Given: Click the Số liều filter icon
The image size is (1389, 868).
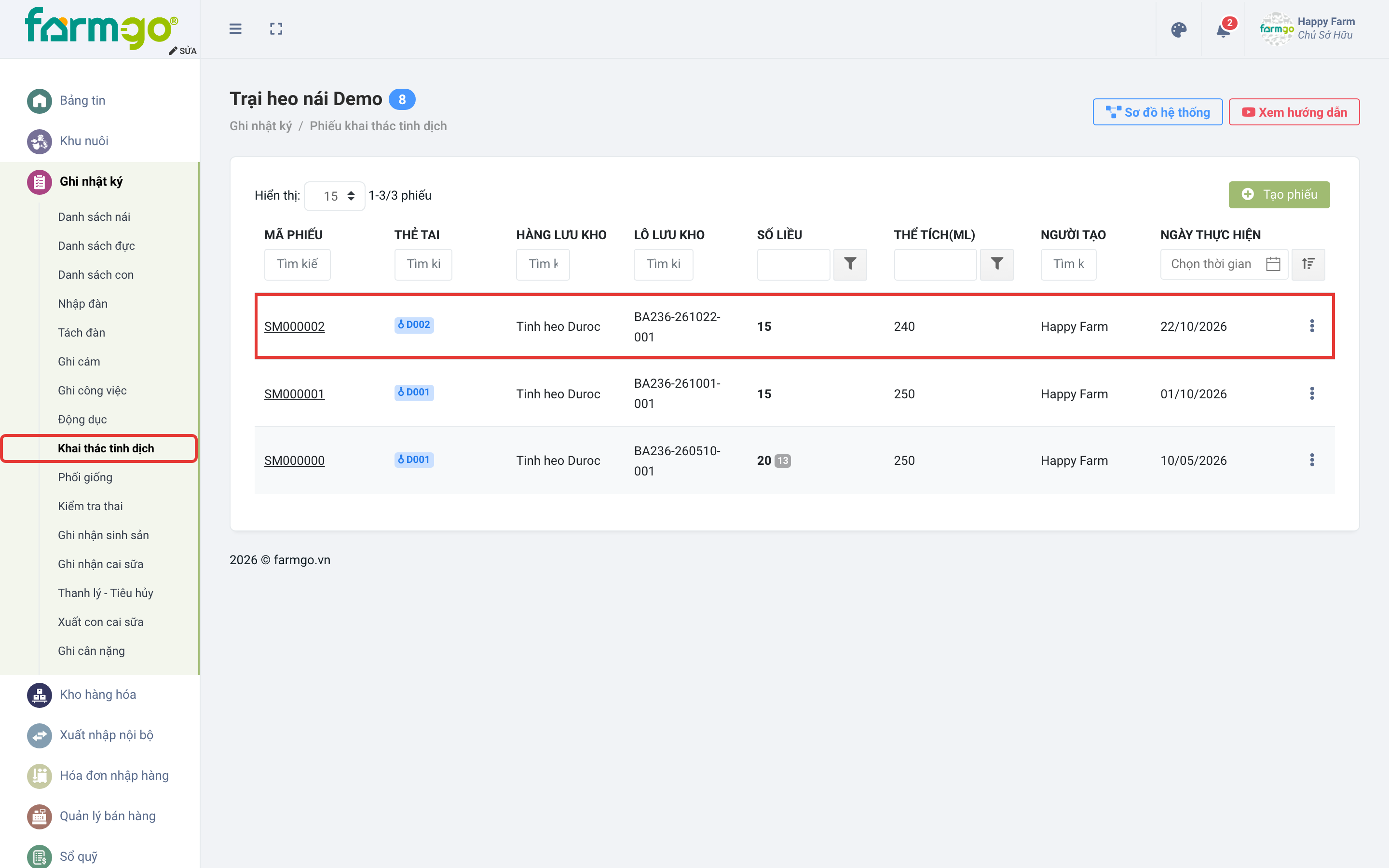Looking at the screenshot, I should (x=850, y=264).
